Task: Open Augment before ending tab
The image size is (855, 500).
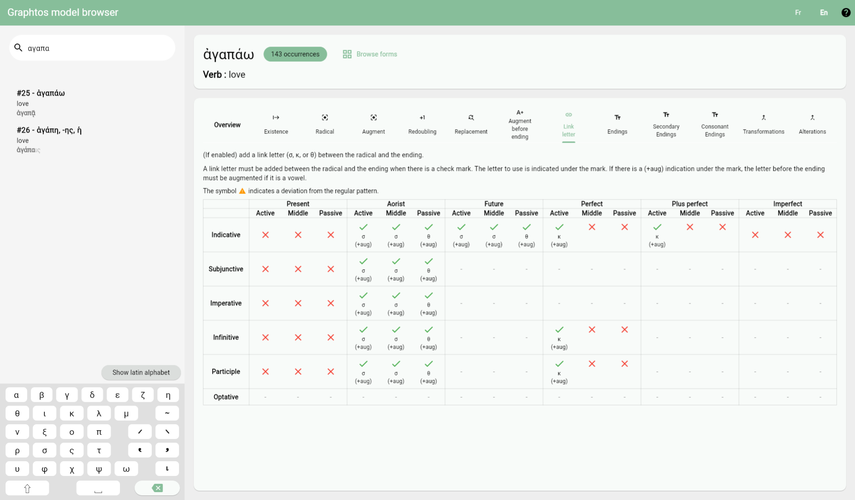Action: 520,124
